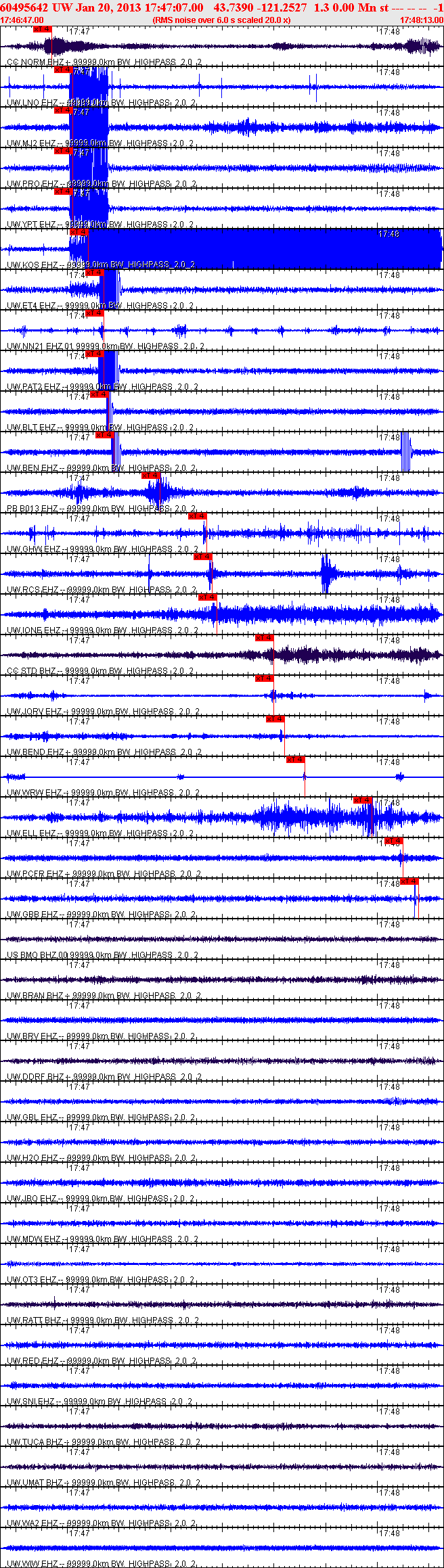Image resolution: width=444 pixels, height=1568 pixels.
Task: Click the UW SNI EHZ station label
Action: tap(99, 1402)
